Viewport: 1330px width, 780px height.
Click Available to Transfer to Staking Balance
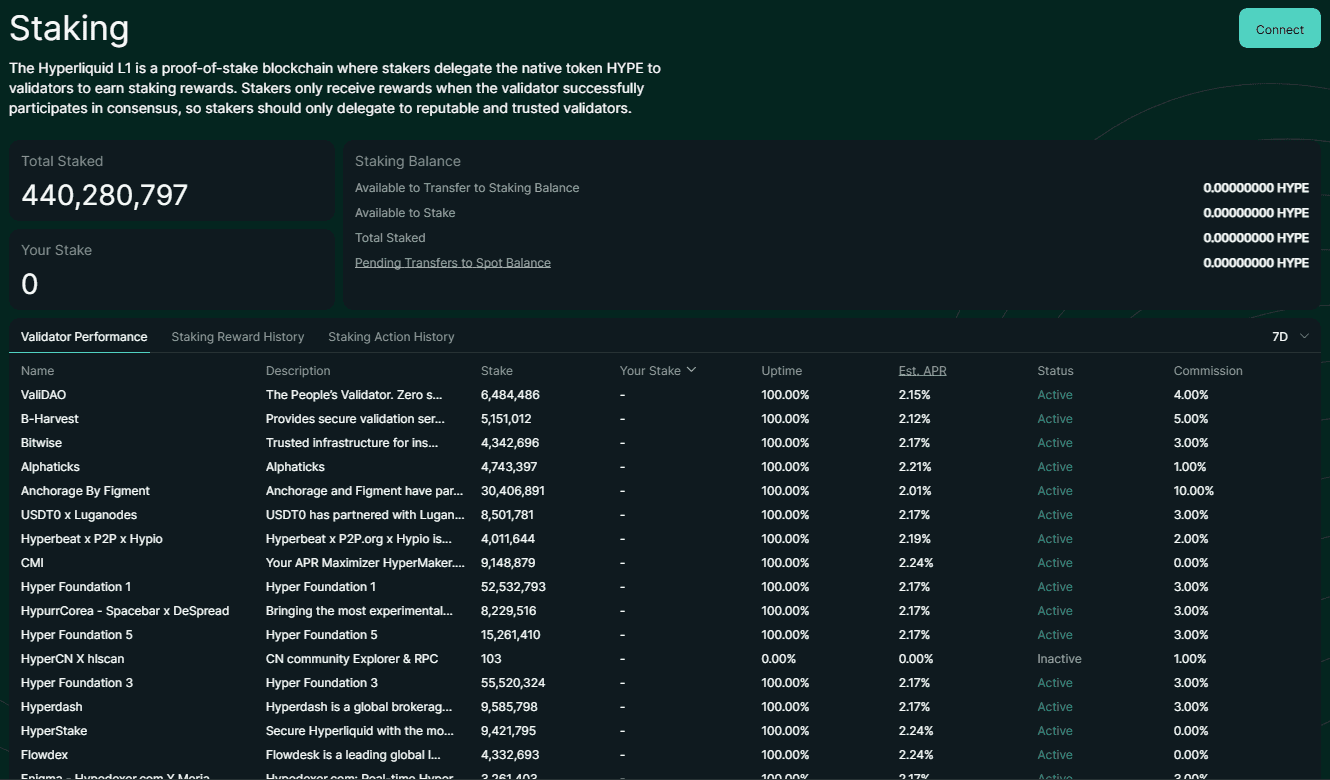pyautogui.click(x=467, y=188)
